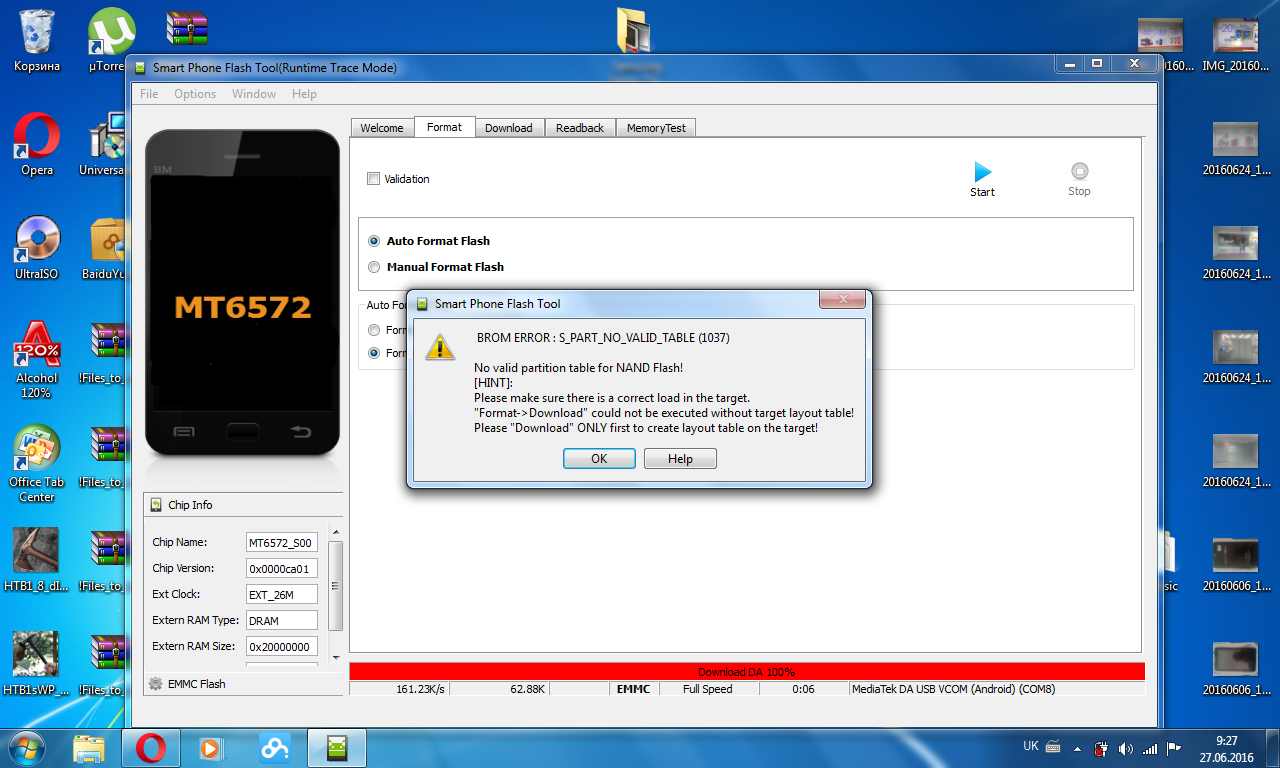This screenshot has height=768, width=1280.
Task: Click OK in the BROM error dialog
Action: pyautogui.click(x=599, y=459)
